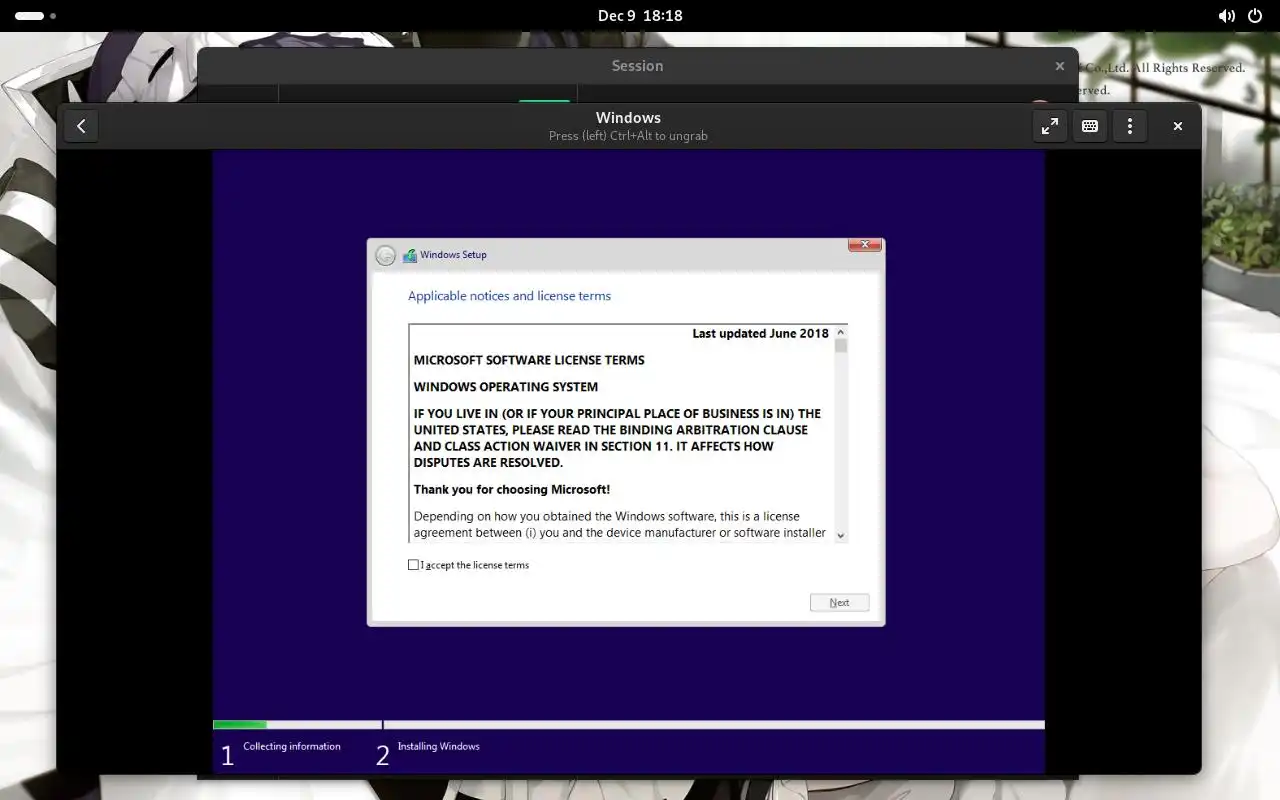Check I accept the license terms

coord(413,565)
